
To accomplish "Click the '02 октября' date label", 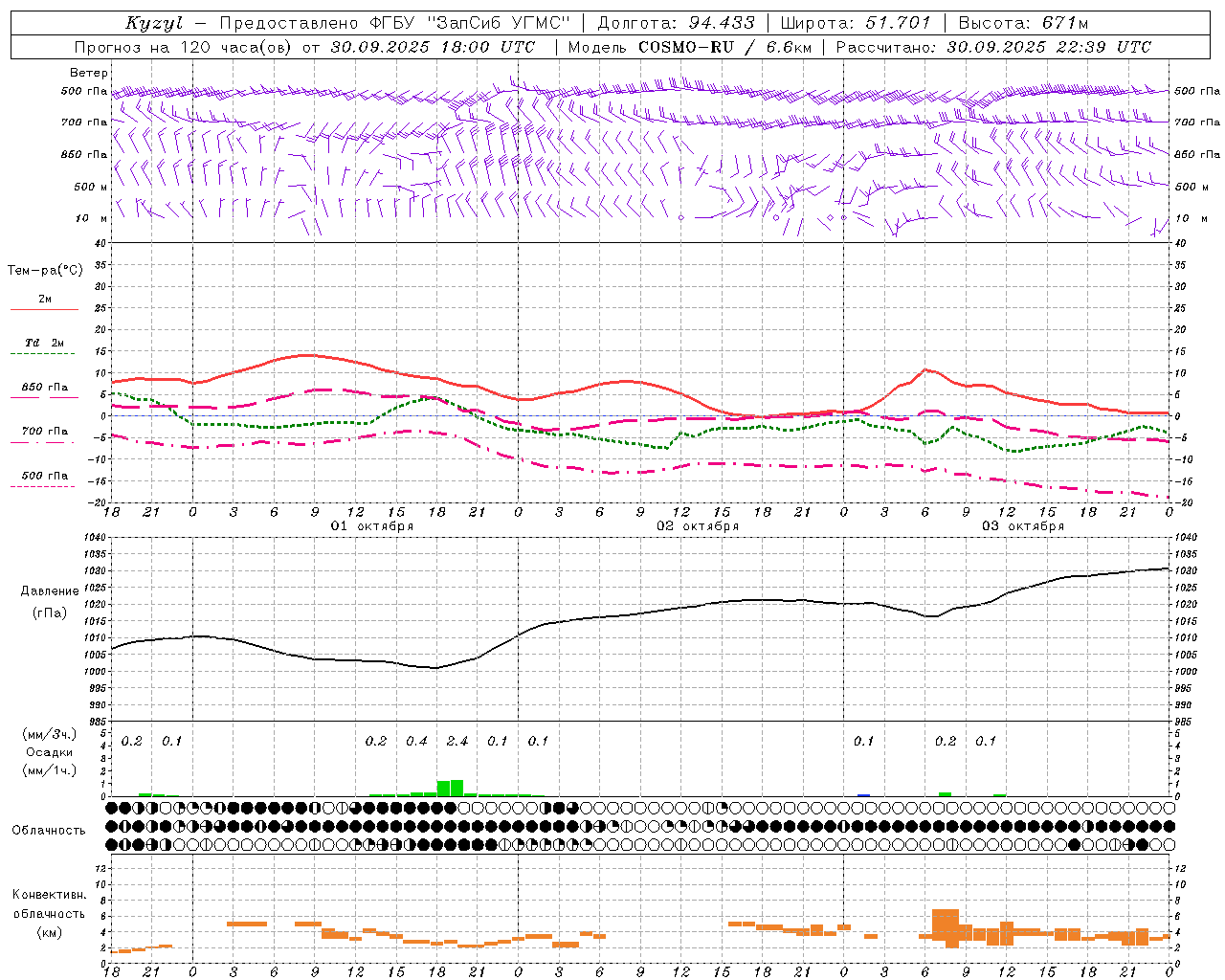I will pos(698,526).
